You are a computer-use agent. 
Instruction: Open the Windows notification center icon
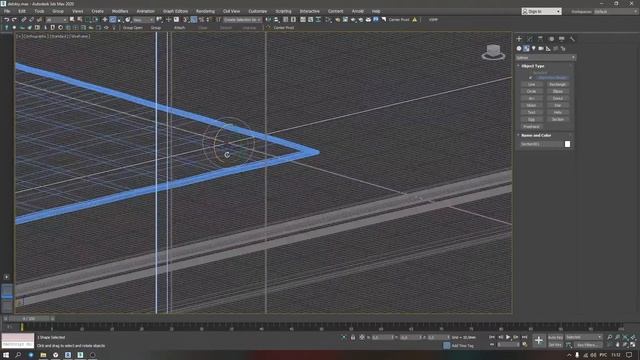(629, 355)
